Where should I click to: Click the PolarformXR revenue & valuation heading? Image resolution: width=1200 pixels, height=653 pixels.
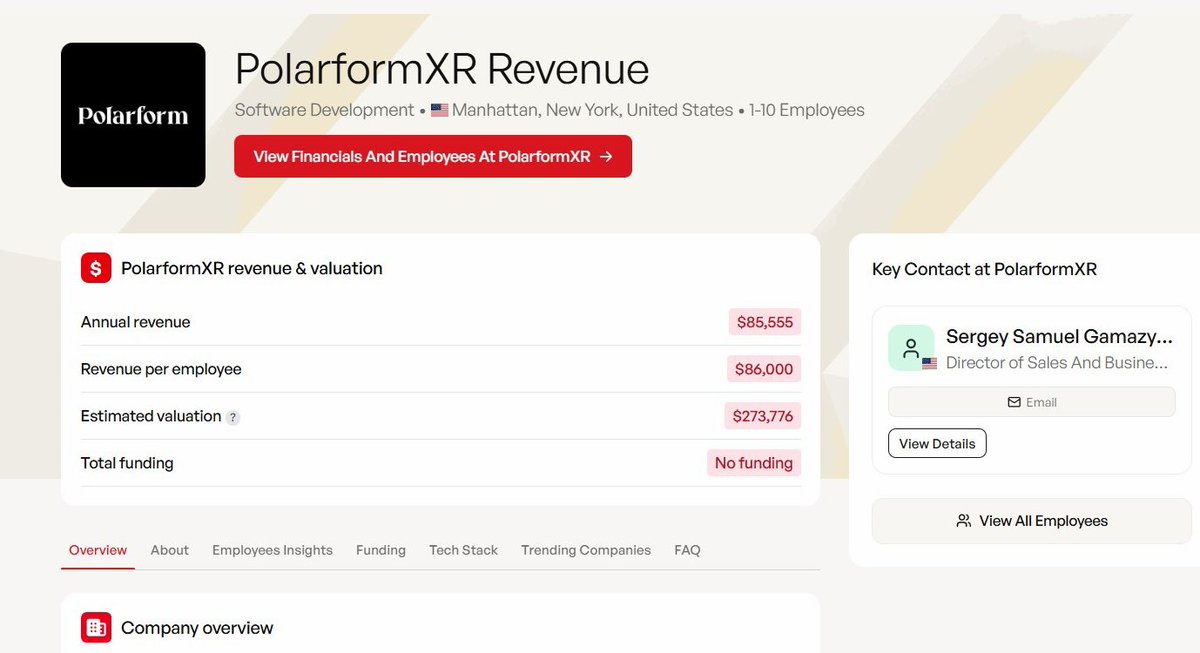[252, 268]
